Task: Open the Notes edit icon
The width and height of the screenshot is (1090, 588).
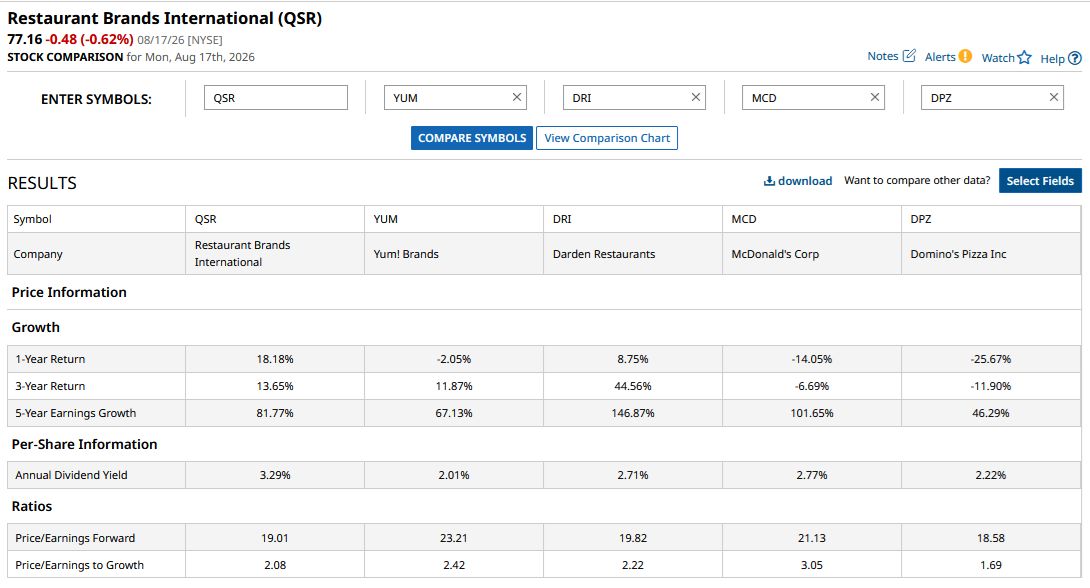Action: (909, 56)
